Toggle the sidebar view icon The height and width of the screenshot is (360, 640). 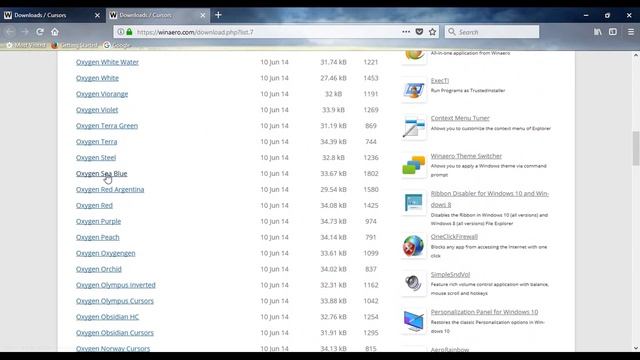tap(613, 32)
